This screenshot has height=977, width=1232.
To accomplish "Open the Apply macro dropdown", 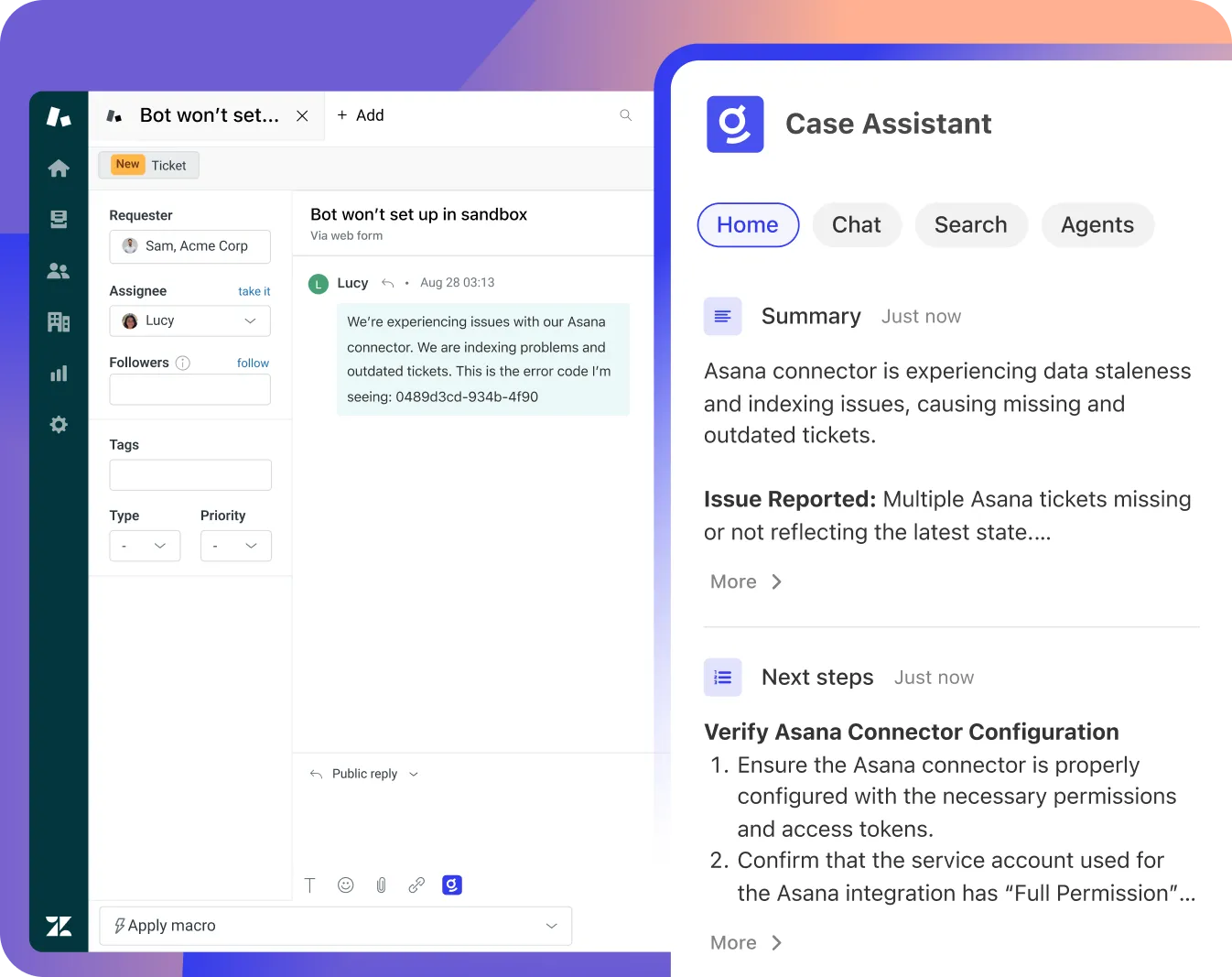I will [336, 926].
